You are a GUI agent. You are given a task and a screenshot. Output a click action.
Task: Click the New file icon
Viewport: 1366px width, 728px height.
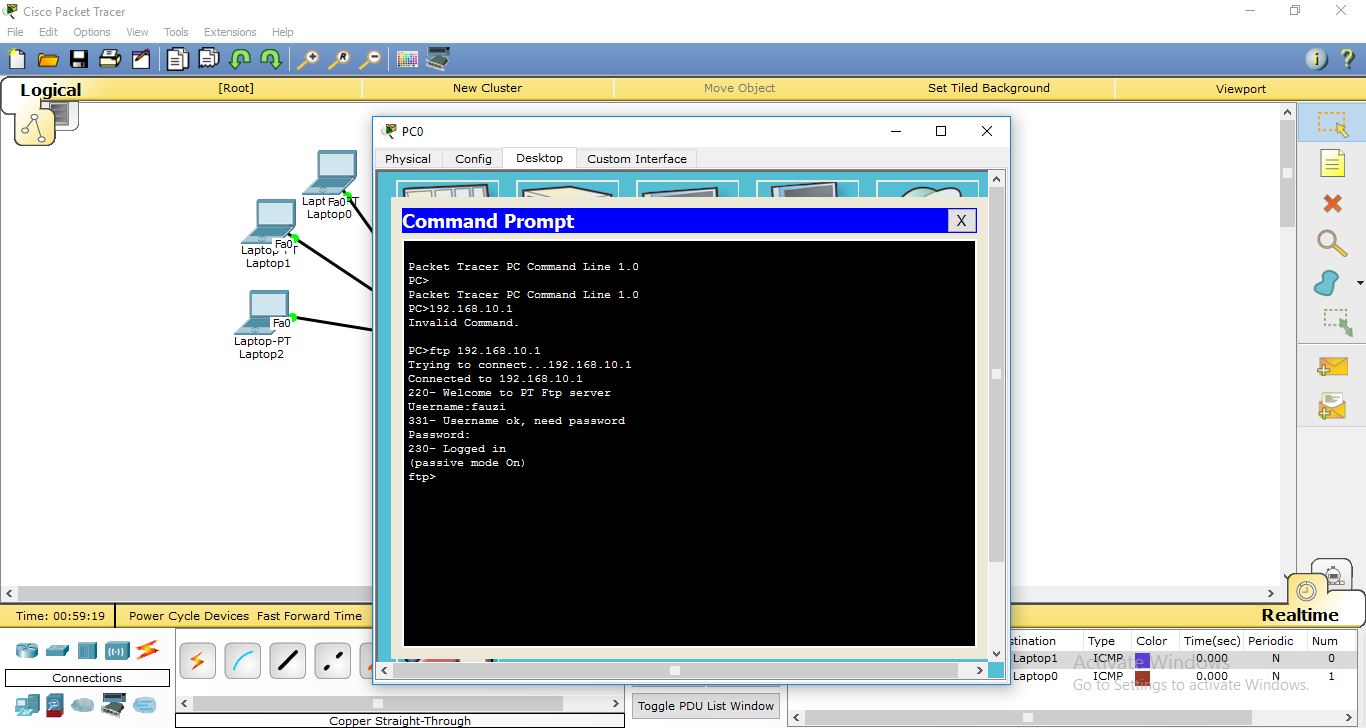(x=17, y=59)
